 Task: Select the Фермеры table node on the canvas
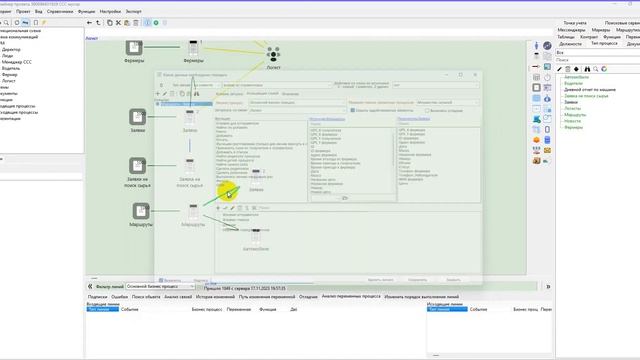[x=193, y=48]
